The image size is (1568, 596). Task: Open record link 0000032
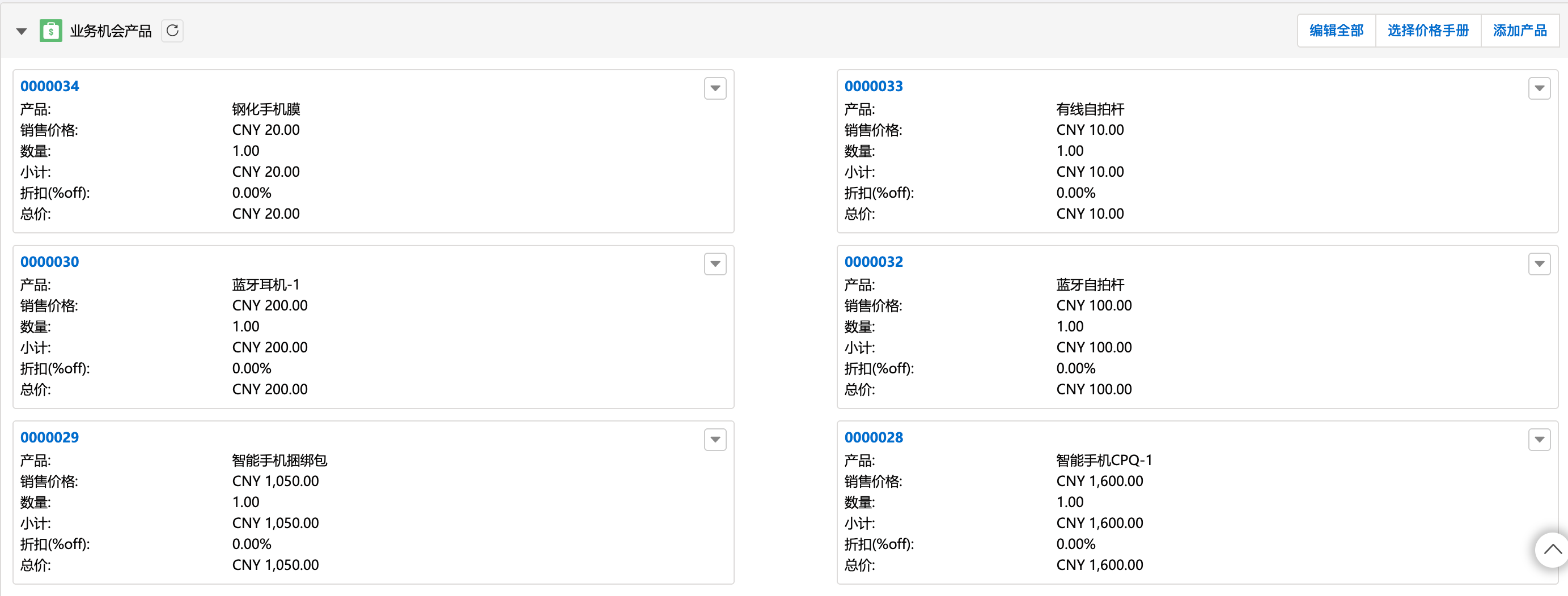[874, 262]
